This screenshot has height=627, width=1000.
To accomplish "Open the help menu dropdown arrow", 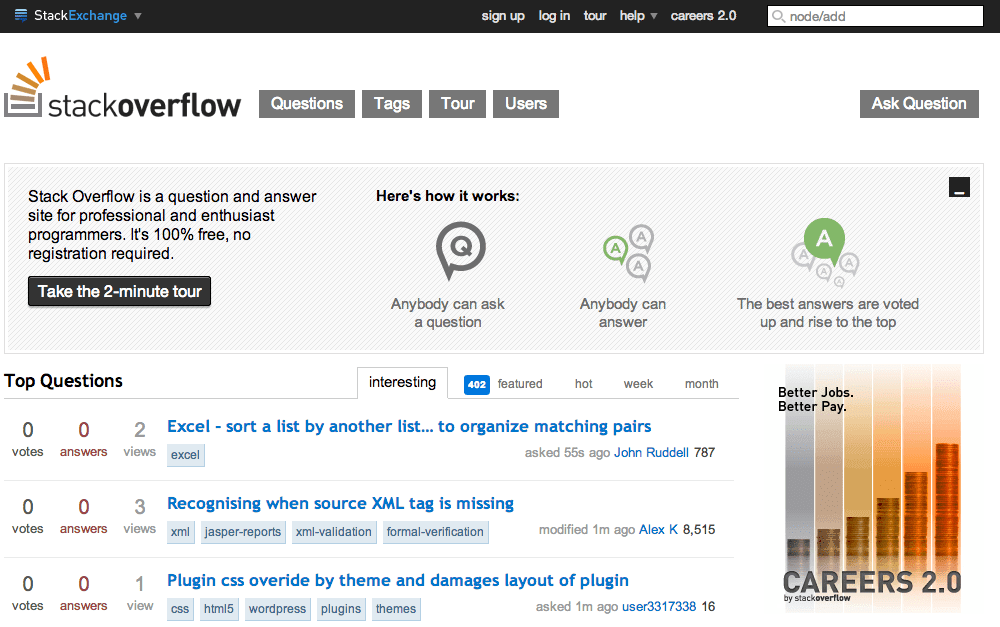I will tap(654, 16).
